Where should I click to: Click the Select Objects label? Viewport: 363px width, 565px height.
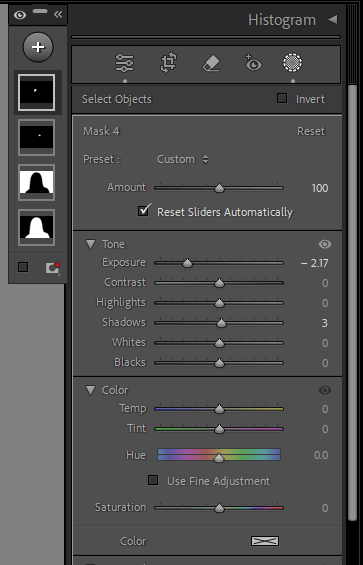pyautogui.click(x=117, y=99)
